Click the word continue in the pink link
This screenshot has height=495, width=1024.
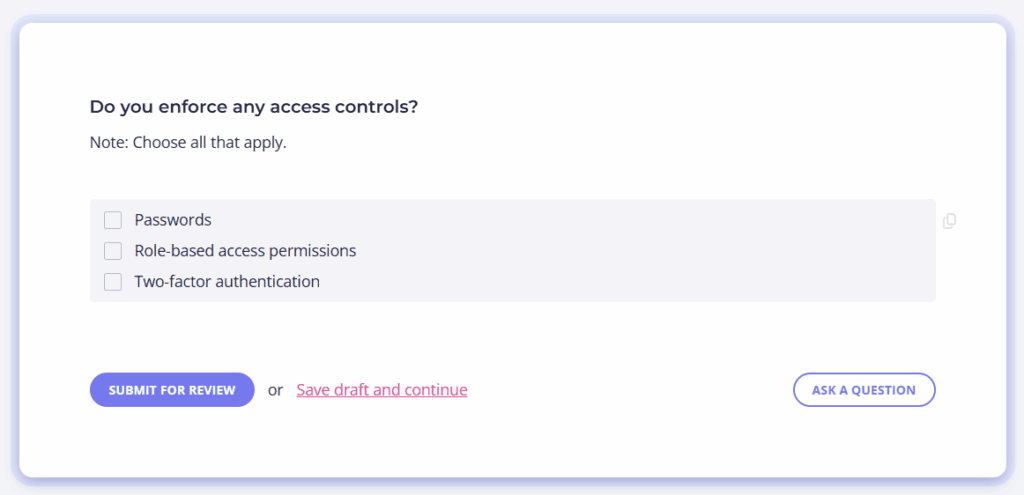pos(436,390)
